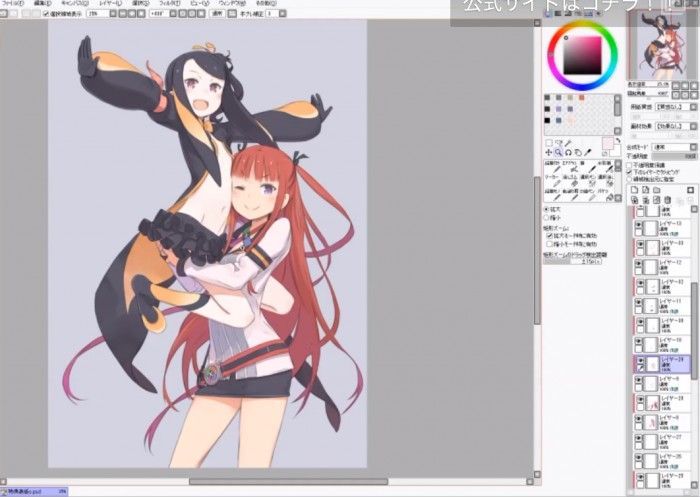This screenshot has height=497, width=700.
Task: Open the 画材効果 effect dropdown
Action: [x=693, y=127]
